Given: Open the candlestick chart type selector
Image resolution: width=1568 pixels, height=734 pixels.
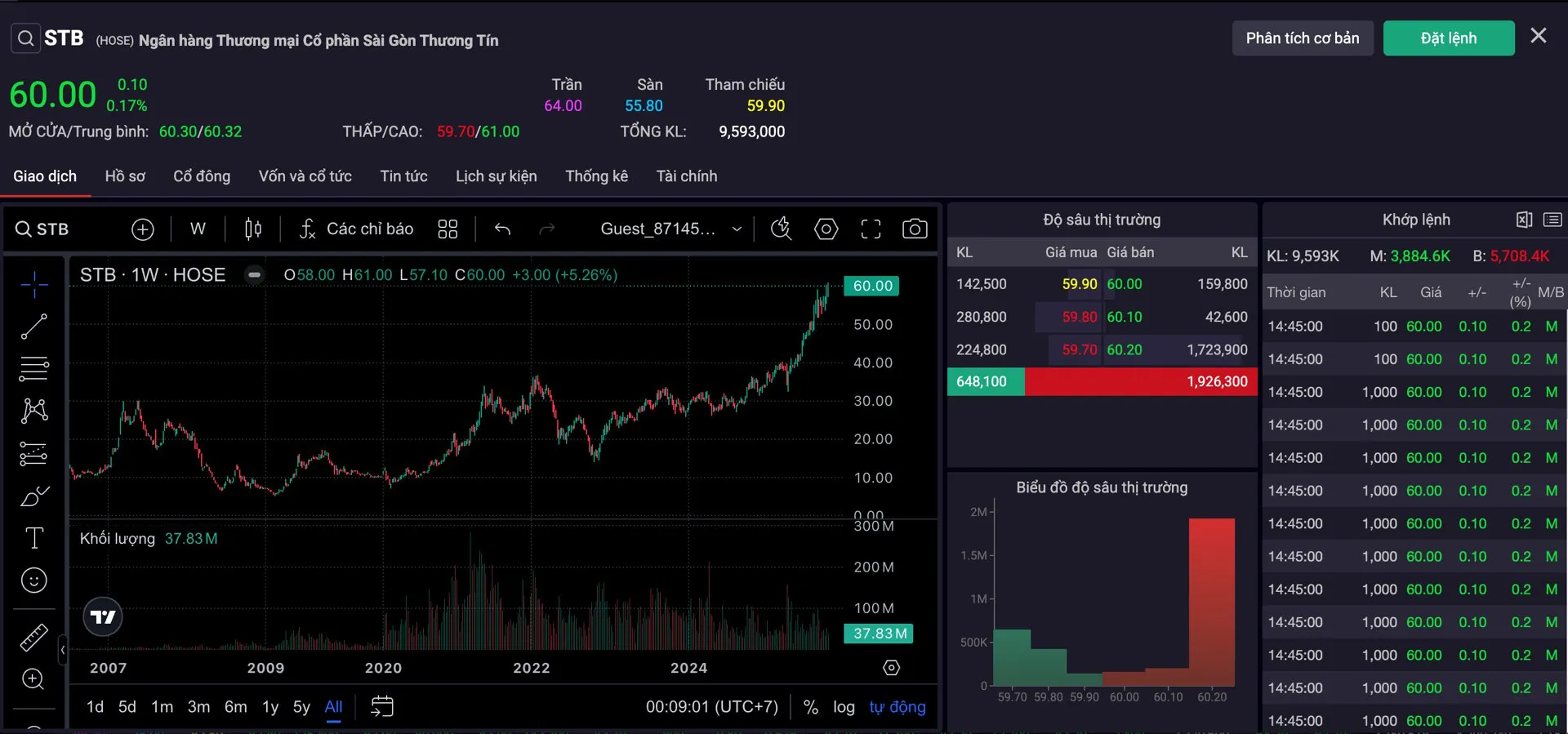Looking at the screenshot, I should pyautogui.click(x=253, y=229).
